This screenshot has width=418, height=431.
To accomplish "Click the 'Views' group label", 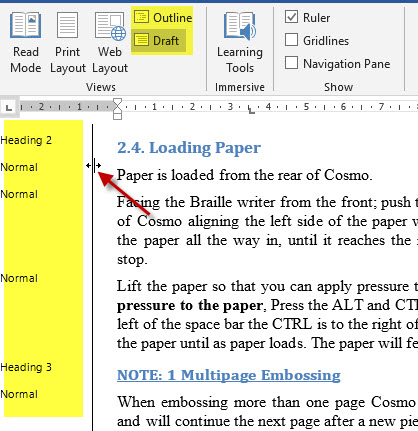I will pyautogui.click(x=101, y=87).
